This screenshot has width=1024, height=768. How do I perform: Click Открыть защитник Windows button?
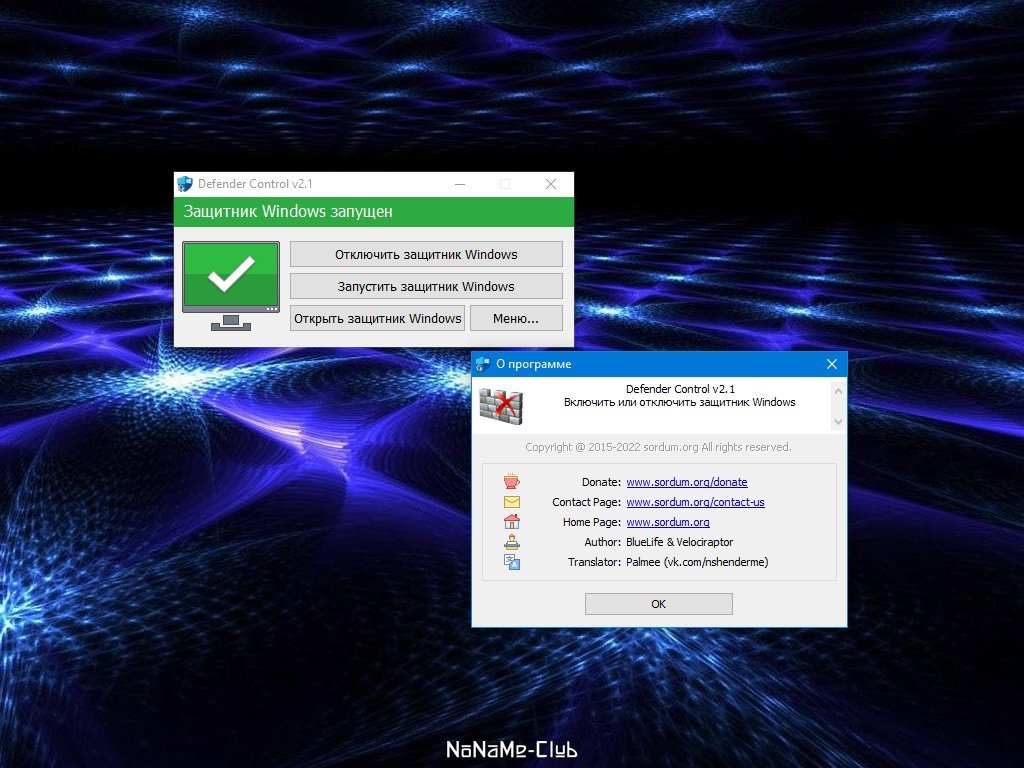pos(377,318)
